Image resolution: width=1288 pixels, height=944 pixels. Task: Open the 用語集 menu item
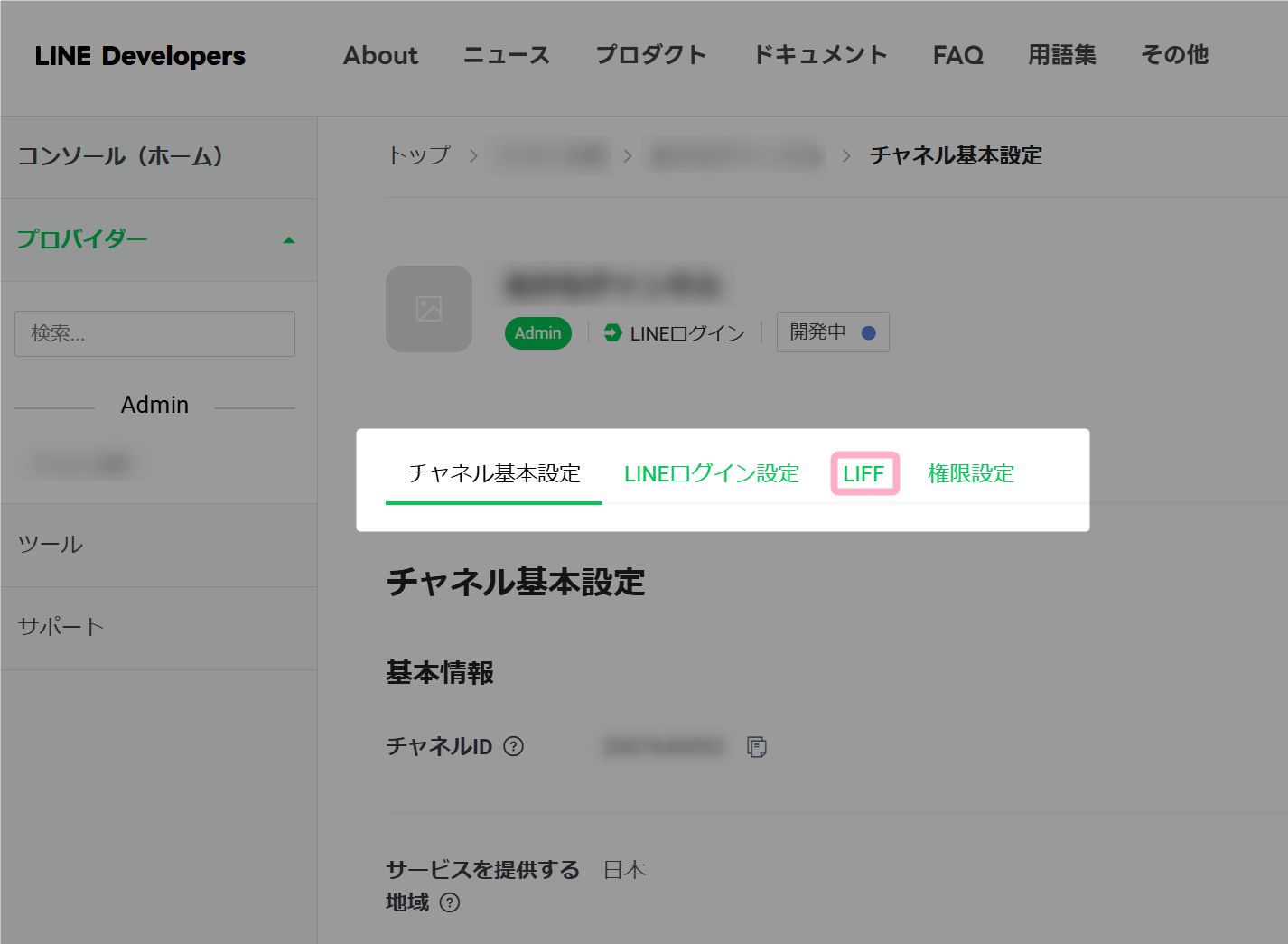[1062, 55]
